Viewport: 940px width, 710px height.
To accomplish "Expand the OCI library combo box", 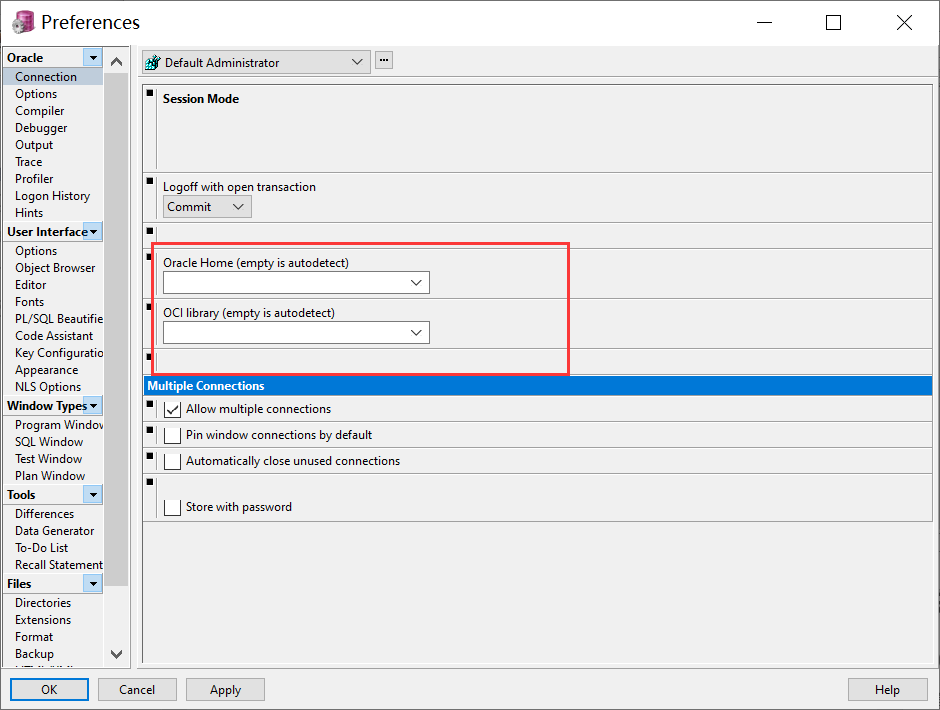I will (416, 333).
